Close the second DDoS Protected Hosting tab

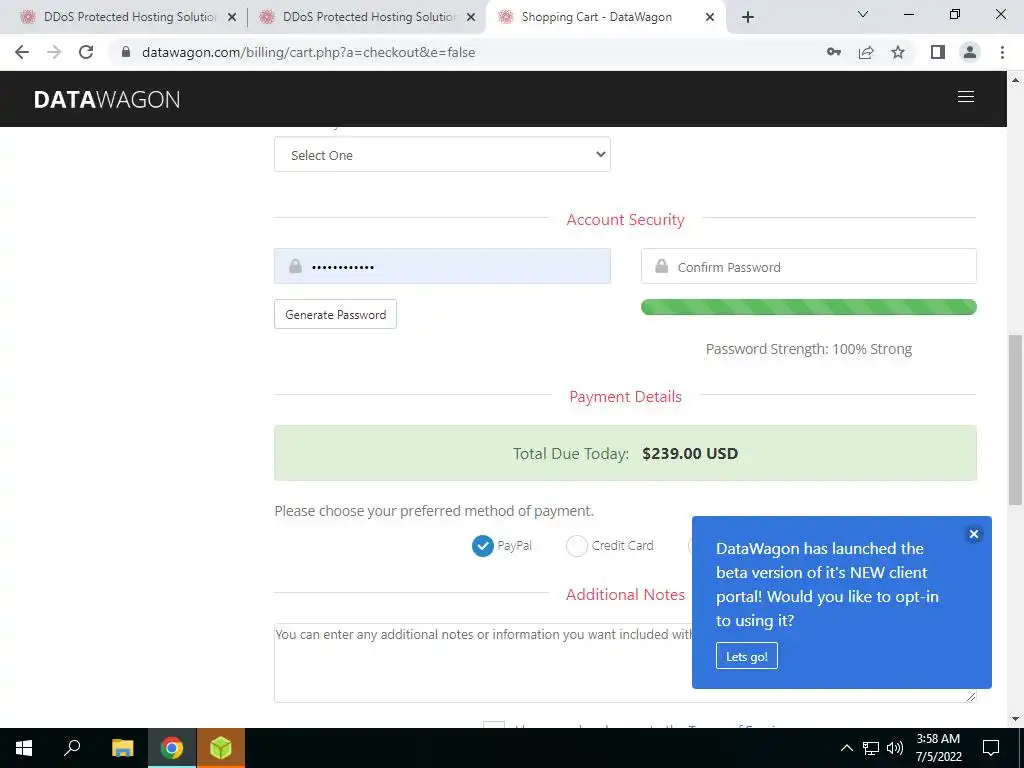470,18
